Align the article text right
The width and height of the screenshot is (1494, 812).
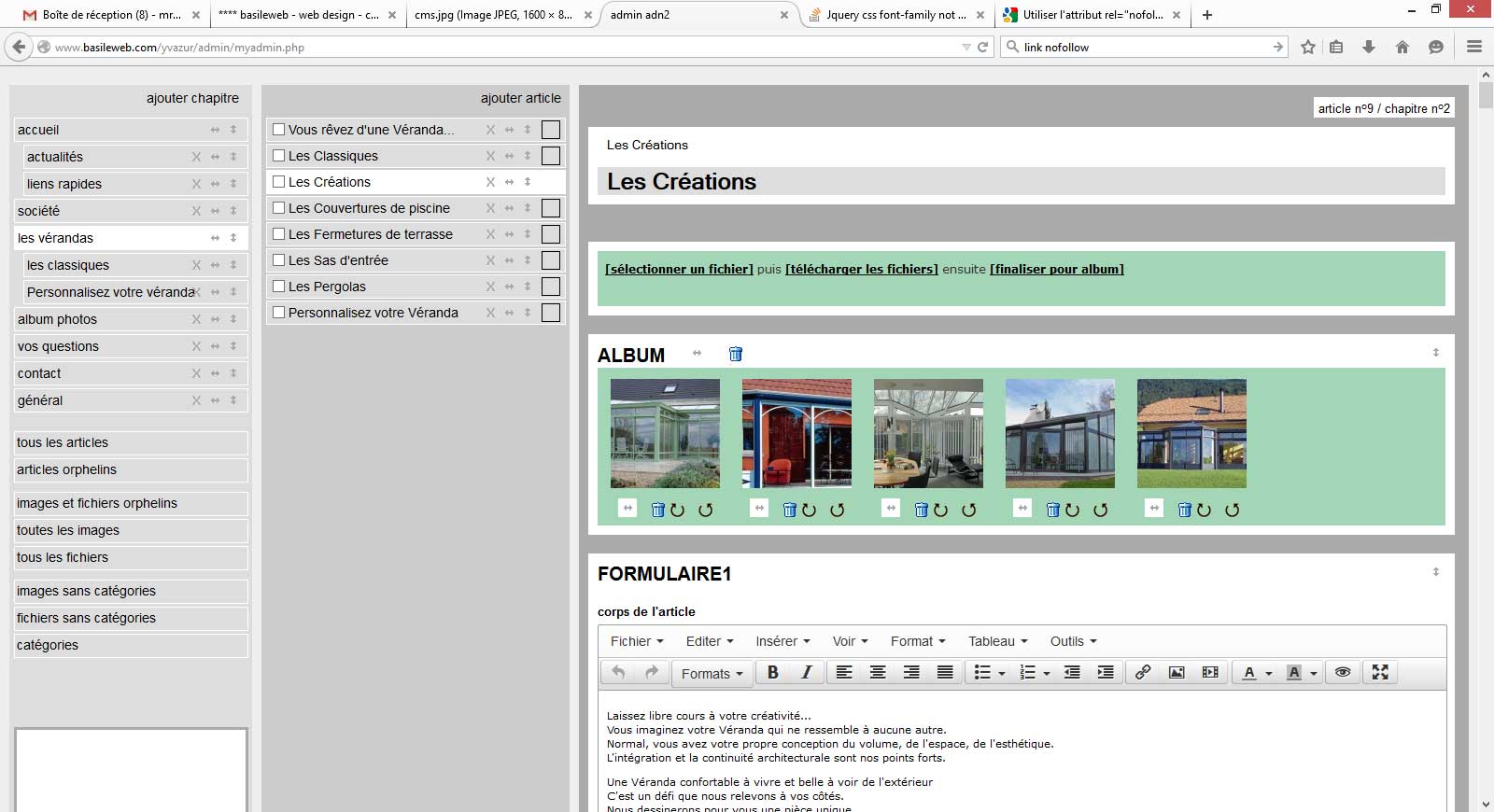tap(911, 672)
